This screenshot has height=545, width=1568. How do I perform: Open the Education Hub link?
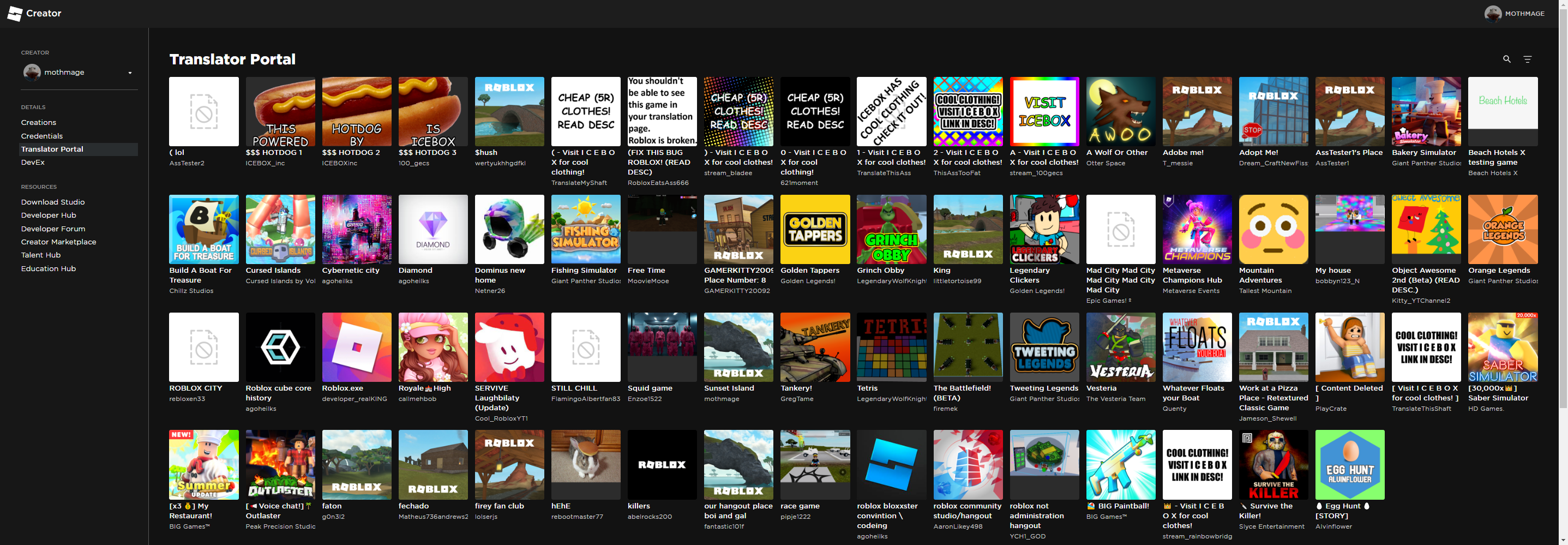point(49,268)
